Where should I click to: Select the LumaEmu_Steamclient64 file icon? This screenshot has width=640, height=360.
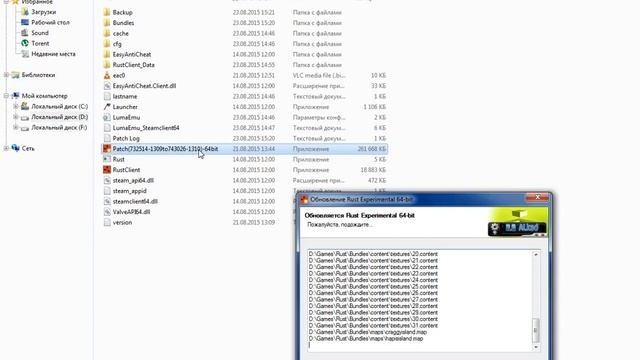(x=107, y=128)
